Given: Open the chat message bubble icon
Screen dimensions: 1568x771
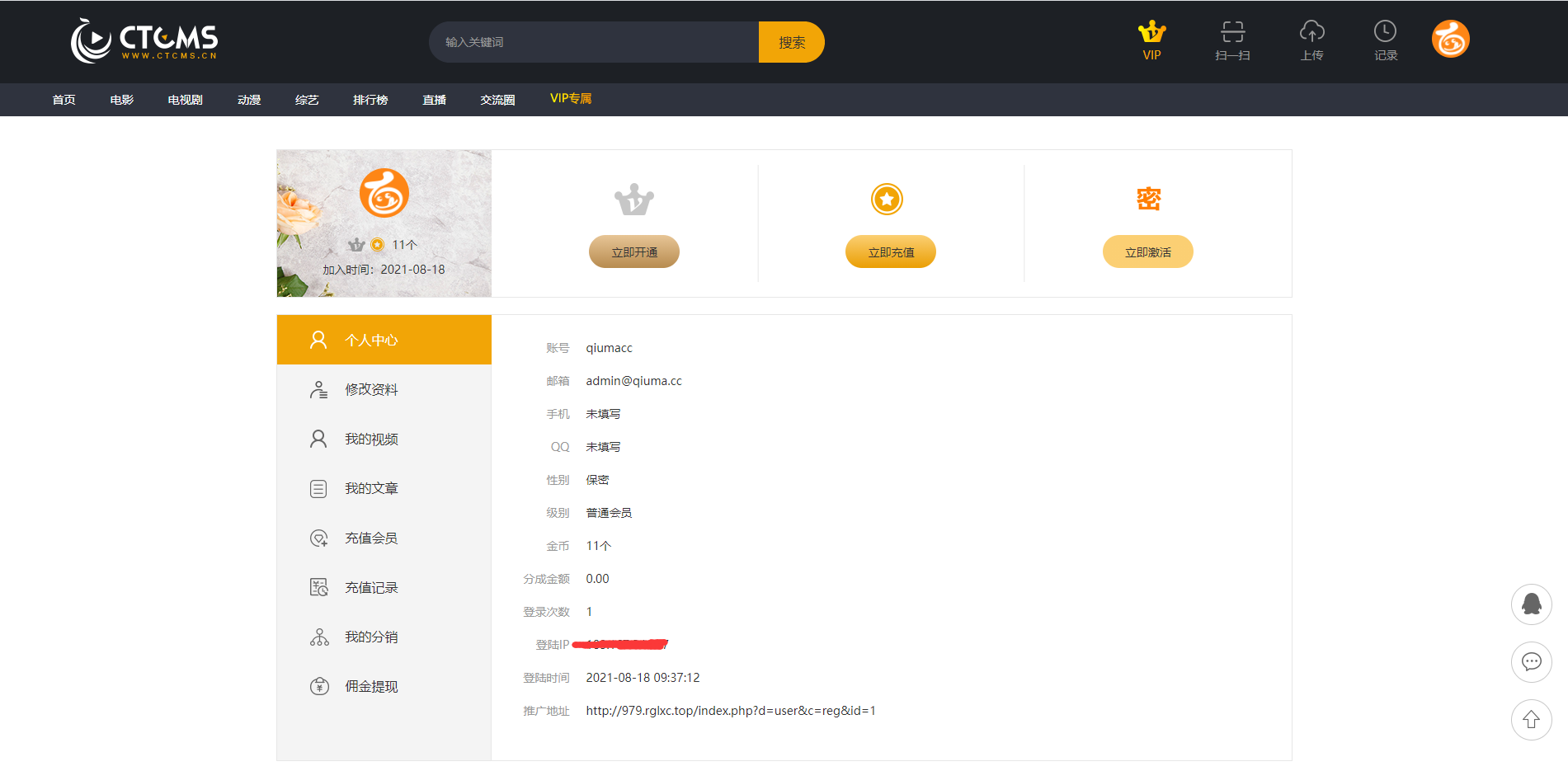Looking at the screenshot, I should pyautogui.click(x=1531, y=662).
